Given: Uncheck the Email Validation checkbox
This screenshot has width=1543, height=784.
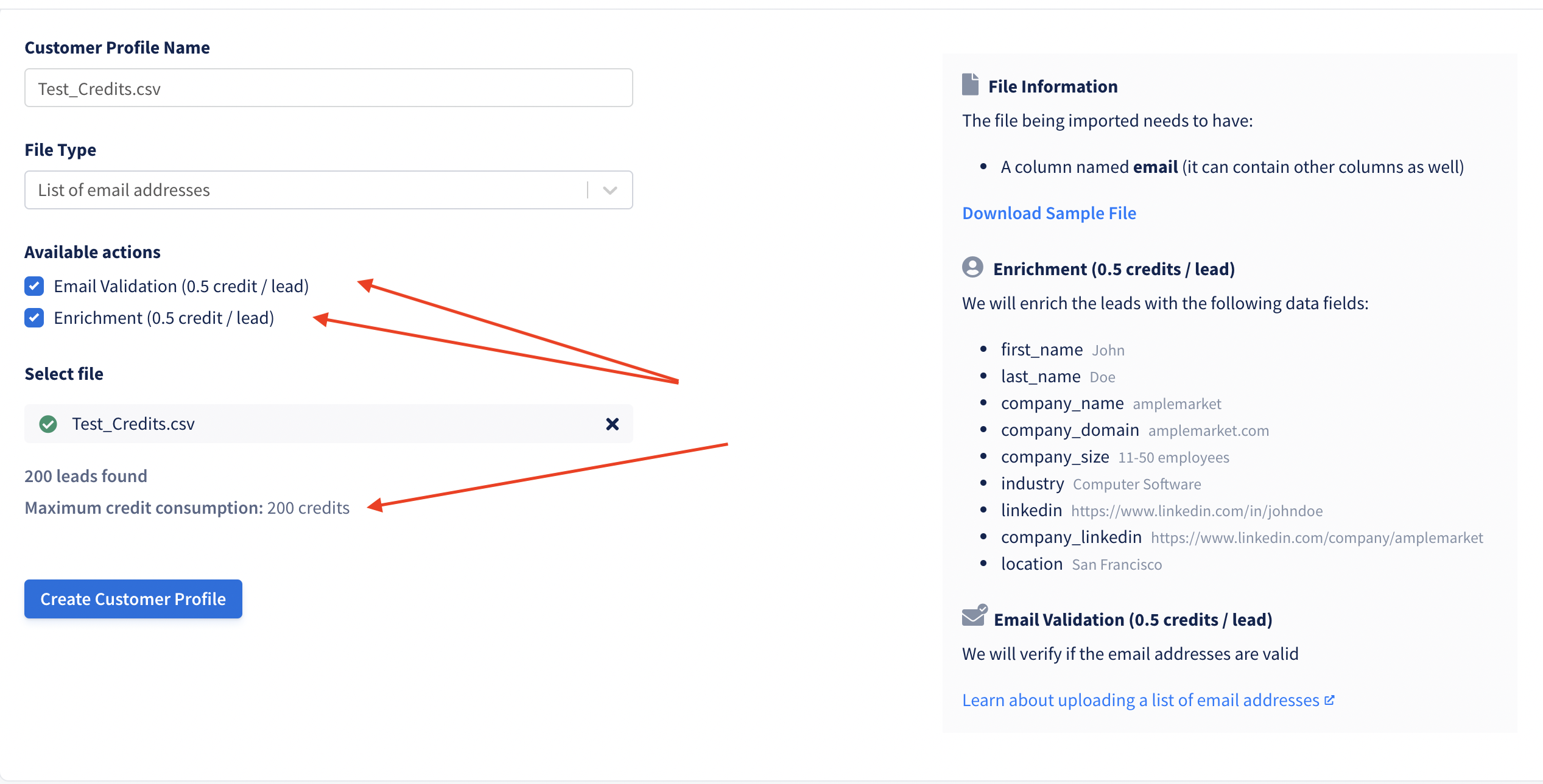Looking at the screenshot, I should pos(34,285).
